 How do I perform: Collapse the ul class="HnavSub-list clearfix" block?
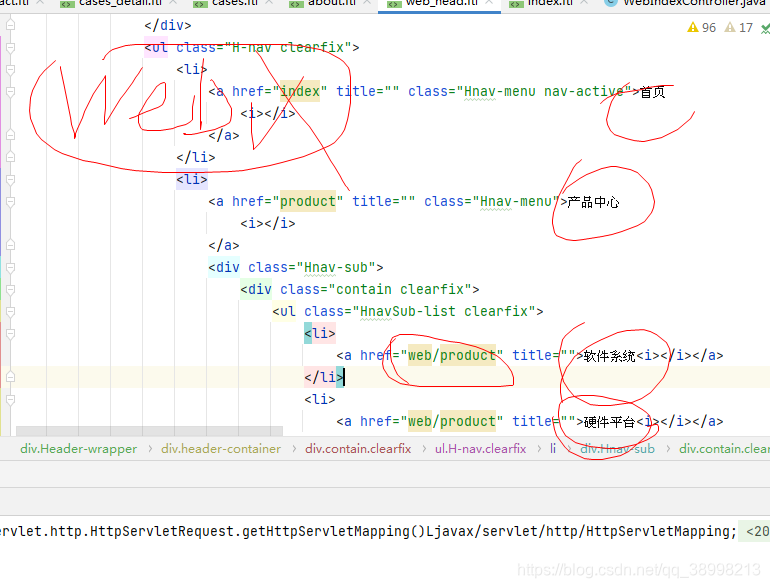10,312
